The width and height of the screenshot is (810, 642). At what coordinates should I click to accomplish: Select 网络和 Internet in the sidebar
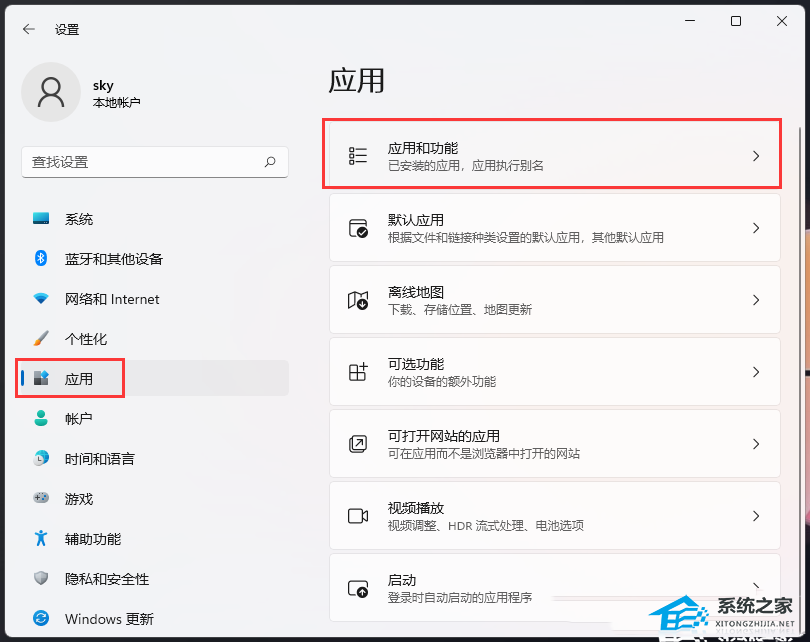coord(154,299)
